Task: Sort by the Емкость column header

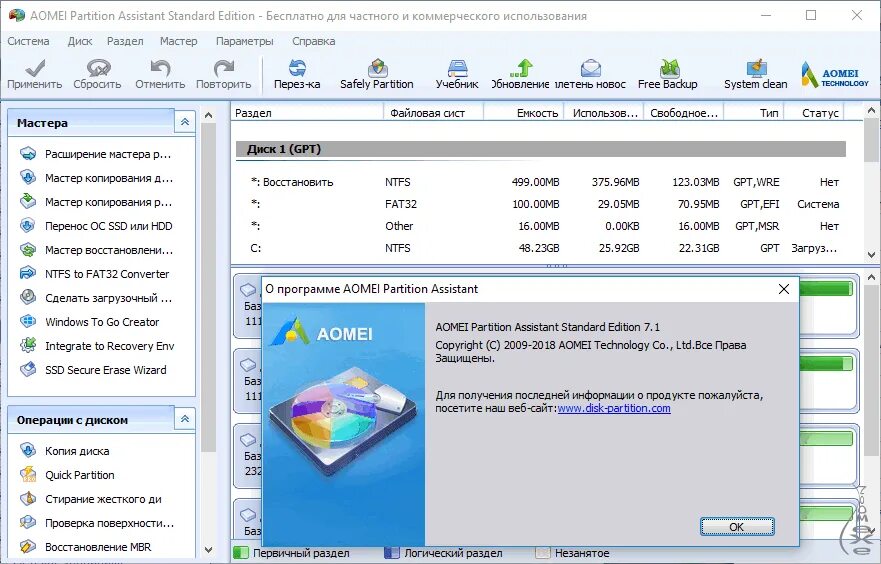Action: pyautogui.click(x=524, y=113)
